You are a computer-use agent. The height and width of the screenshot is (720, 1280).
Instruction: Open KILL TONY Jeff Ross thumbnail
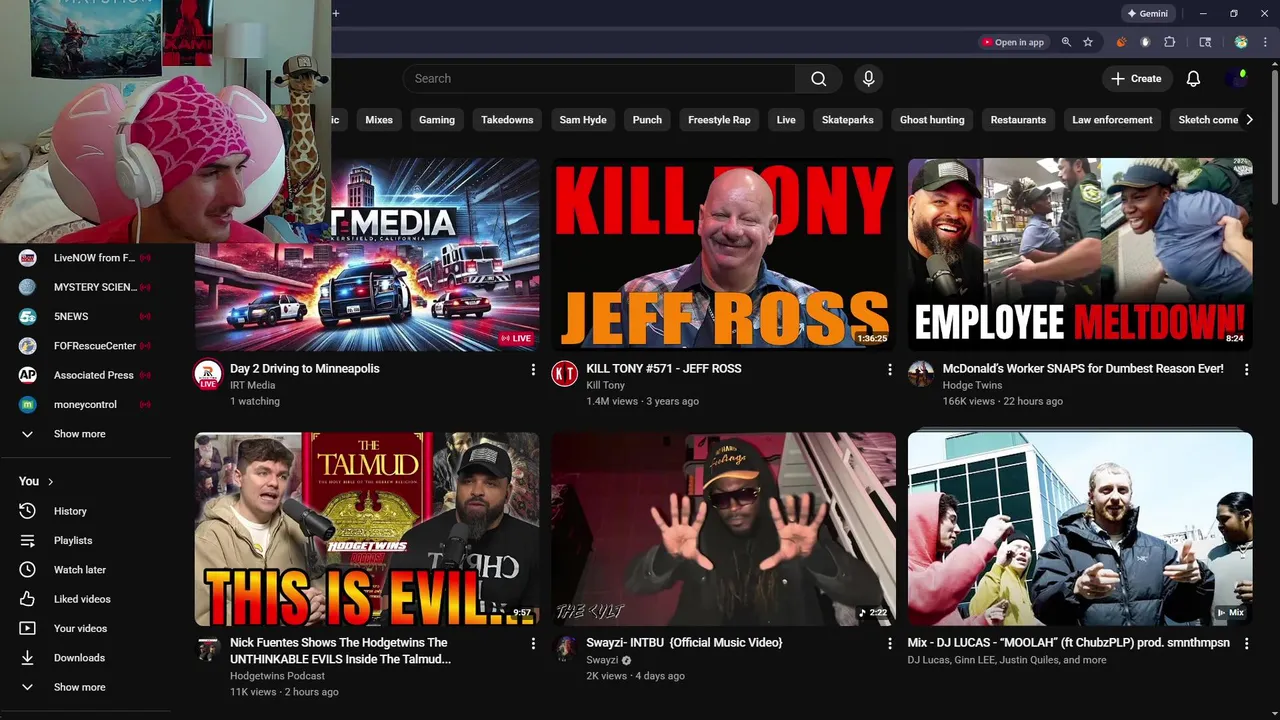tap(723, 254)
